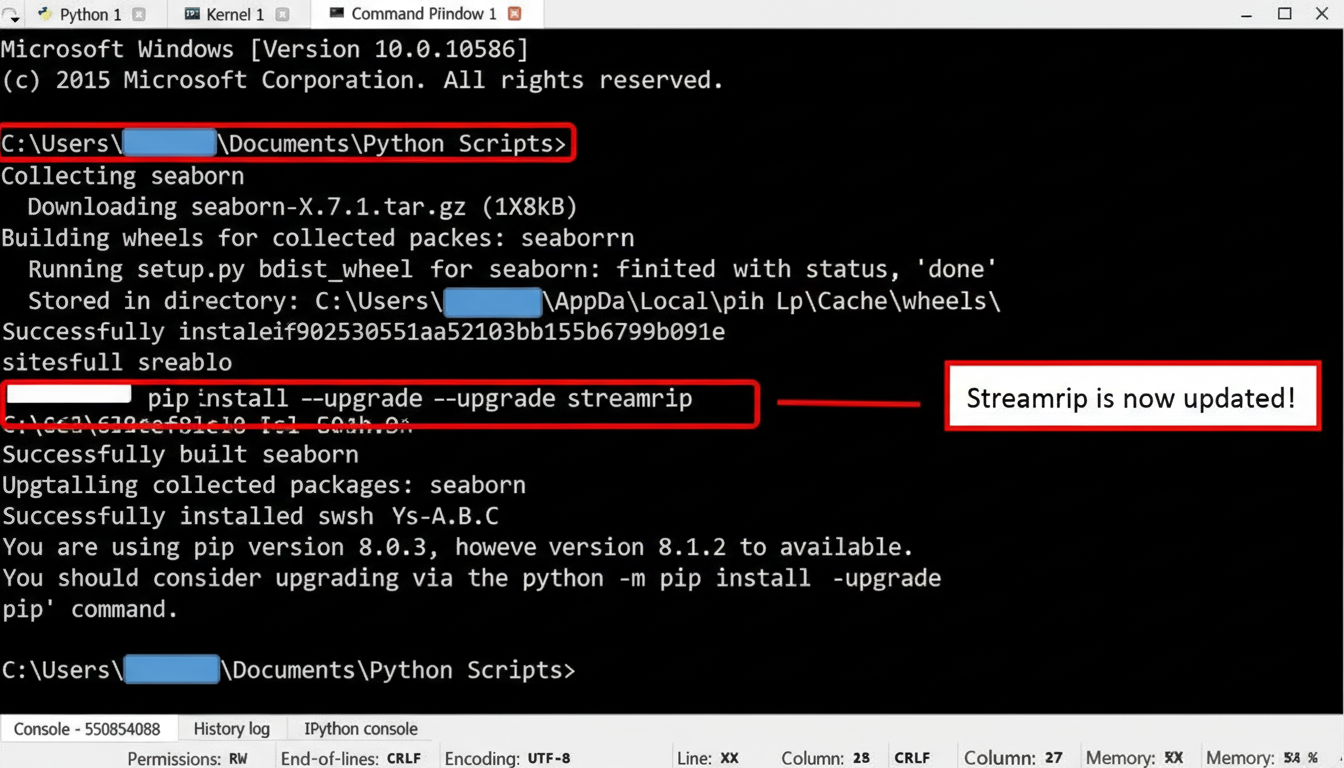Click the 'Downloading seaborn' output line

coord(302,207)
